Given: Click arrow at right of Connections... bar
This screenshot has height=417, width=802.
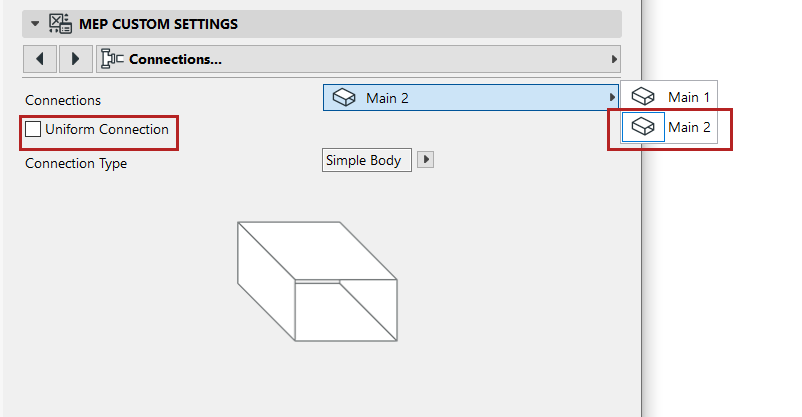Looking at the screenshot, I should (x=613, y=59).
